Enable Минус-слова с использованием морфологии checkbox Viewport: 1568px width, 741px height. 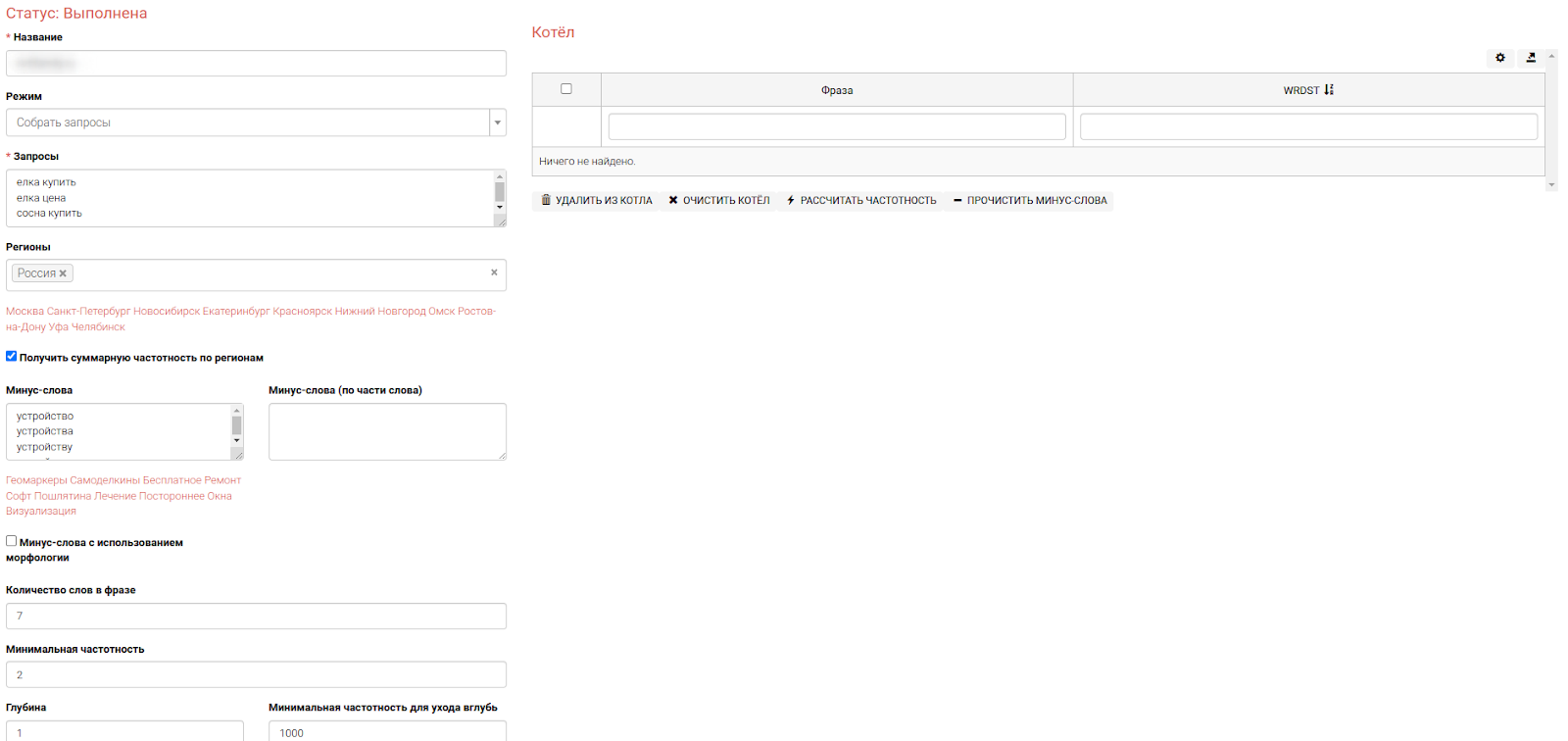click(x=12, y=541)
